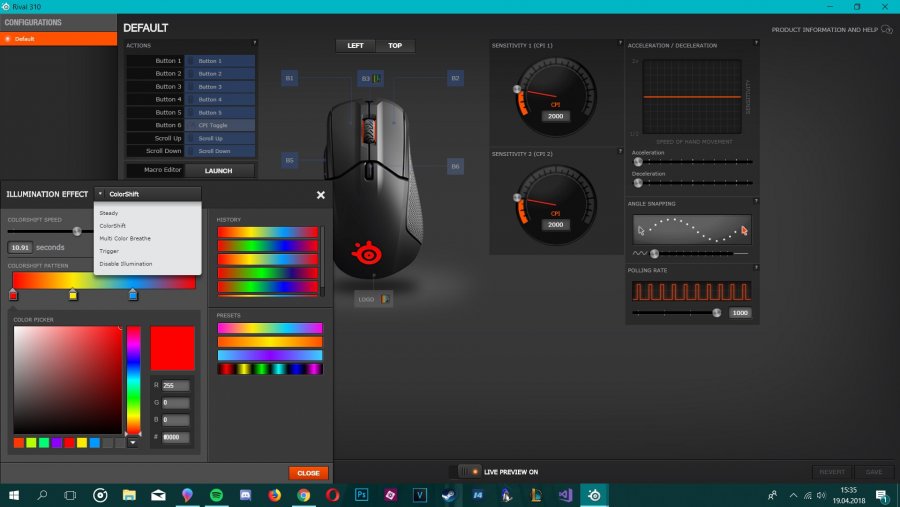Open the Button 3 action dropdown
Screen dimensions: 900x507
pyautogui.click(x=220, y=87)
